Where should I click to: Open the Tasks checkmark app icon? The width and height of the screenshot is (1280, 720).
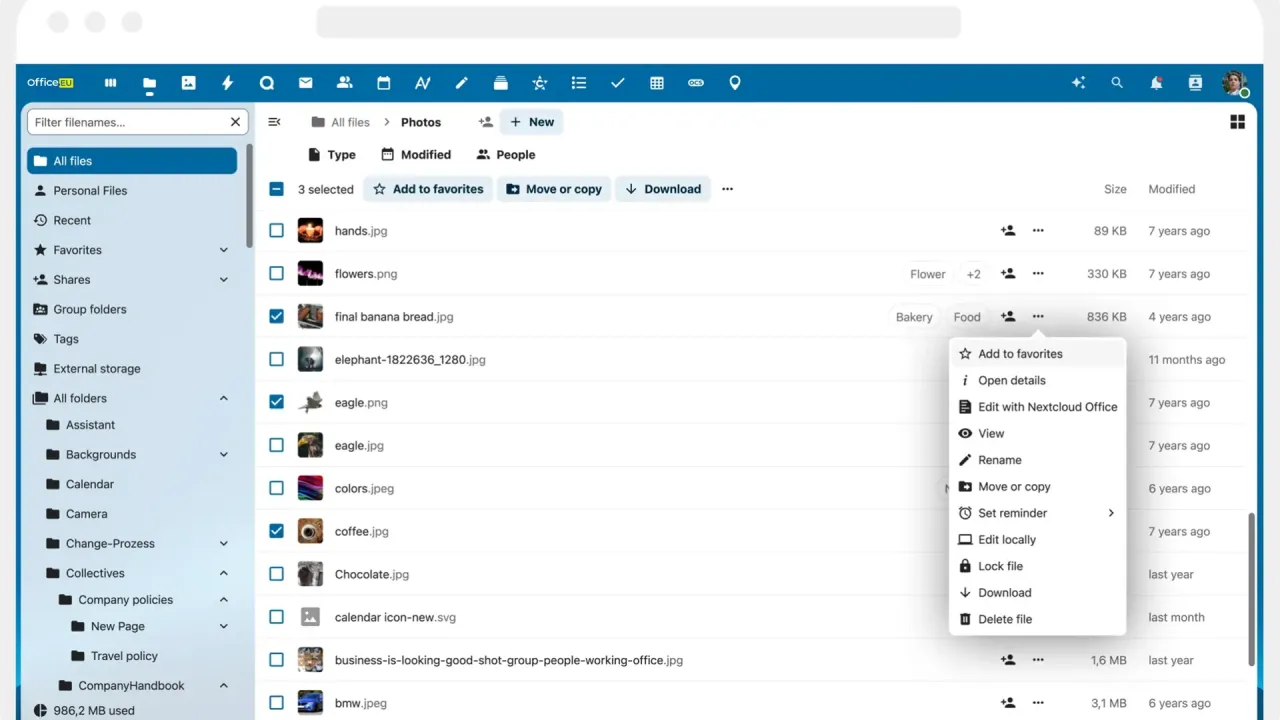(617, 83)
